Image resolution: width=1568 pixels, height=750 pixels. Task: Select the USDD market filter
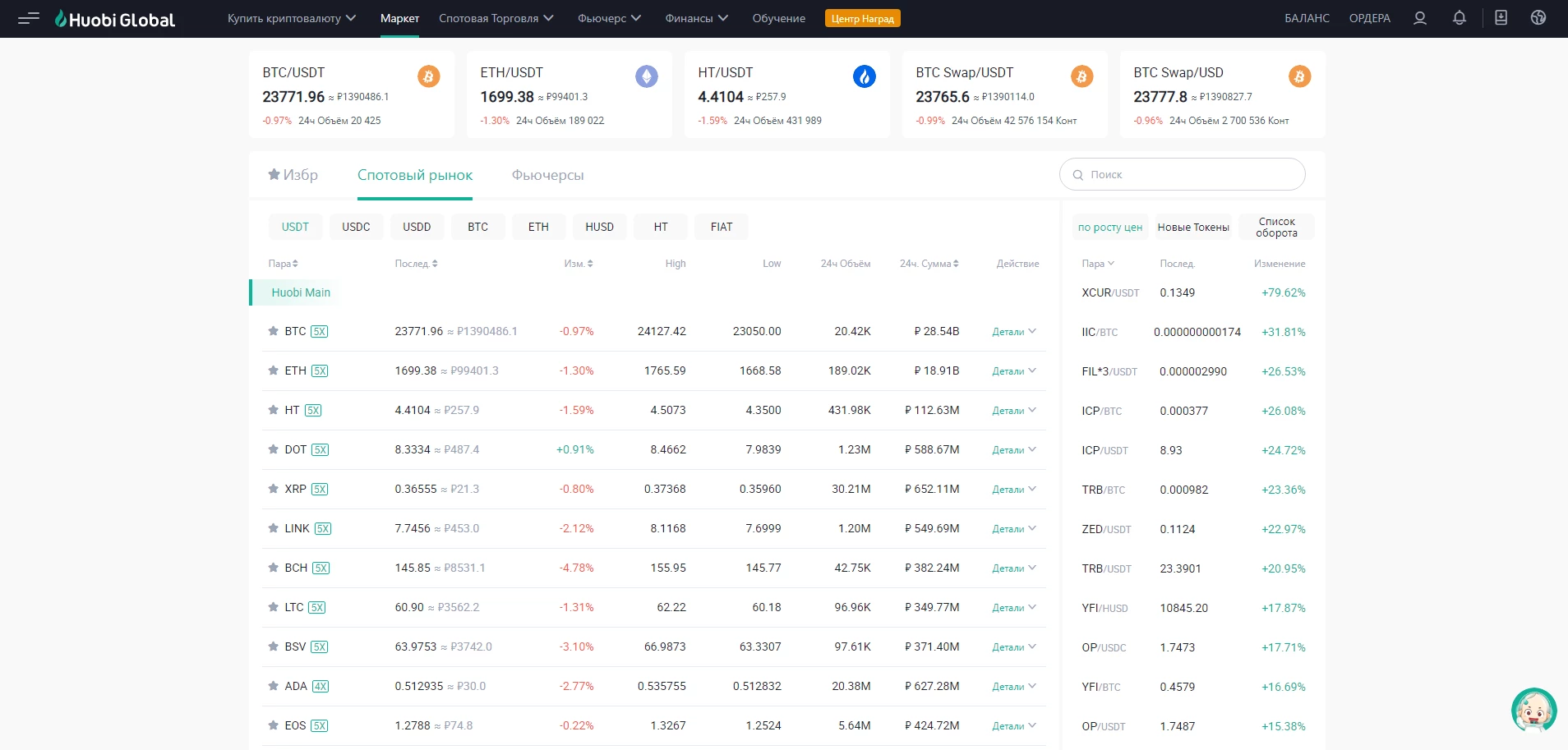[x=417, y=227]
